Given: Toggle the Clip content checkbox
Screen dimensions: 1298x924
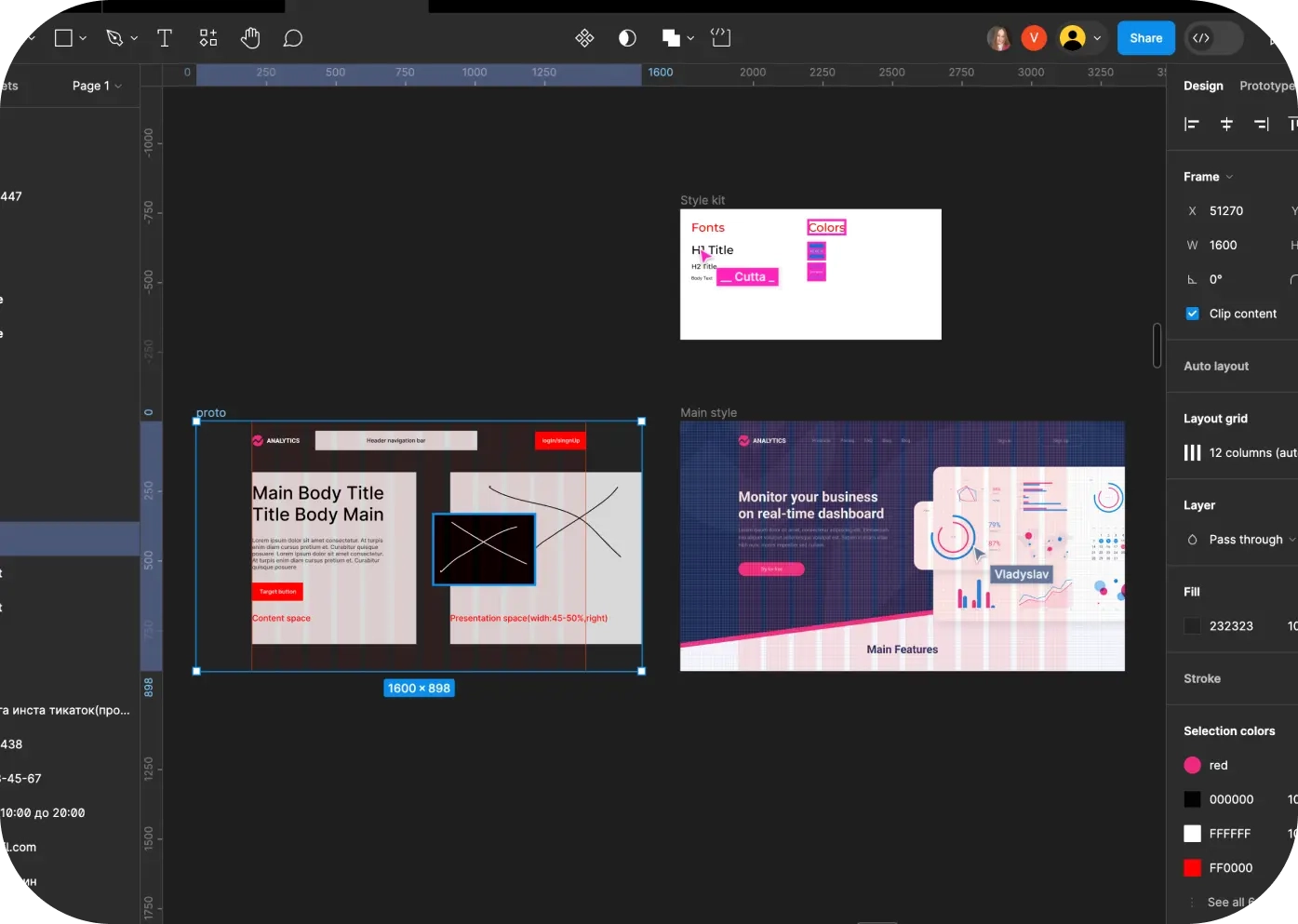Looking at the screenshot, I should [1192, 314].
